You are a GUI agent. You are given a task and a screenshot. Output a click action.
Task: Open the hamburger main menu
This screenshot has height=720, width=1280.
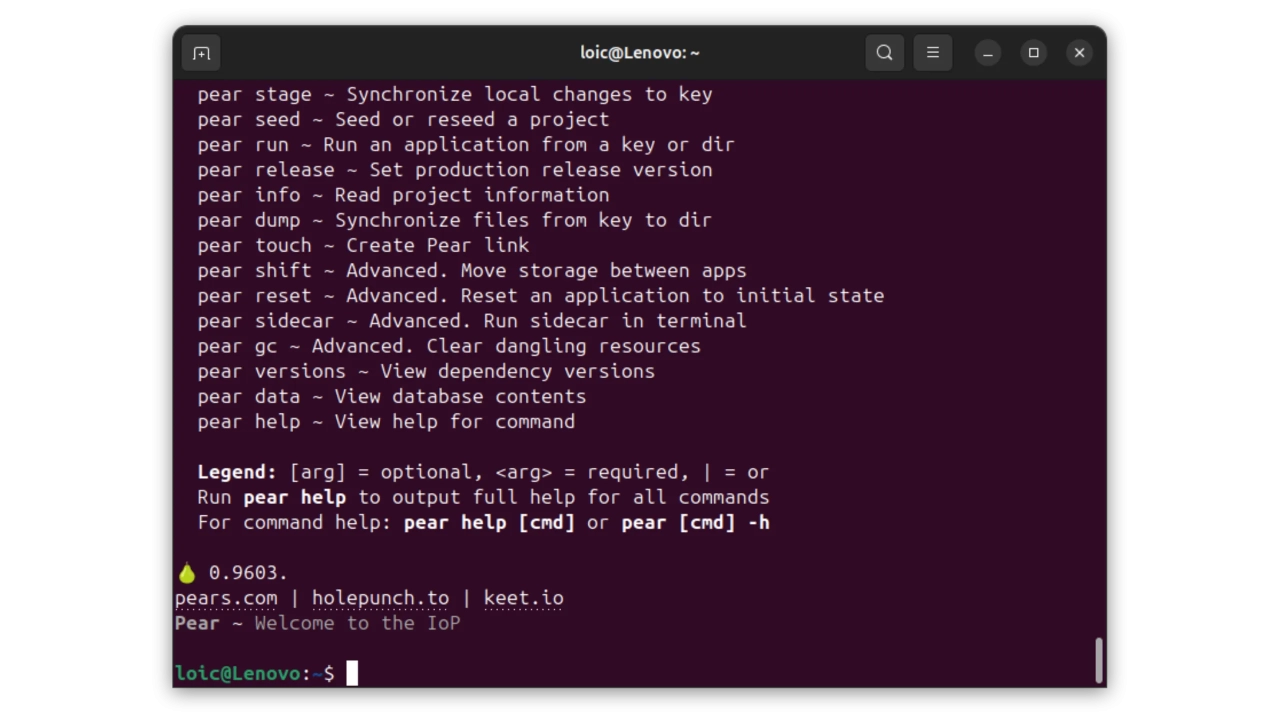coord(932,53)
